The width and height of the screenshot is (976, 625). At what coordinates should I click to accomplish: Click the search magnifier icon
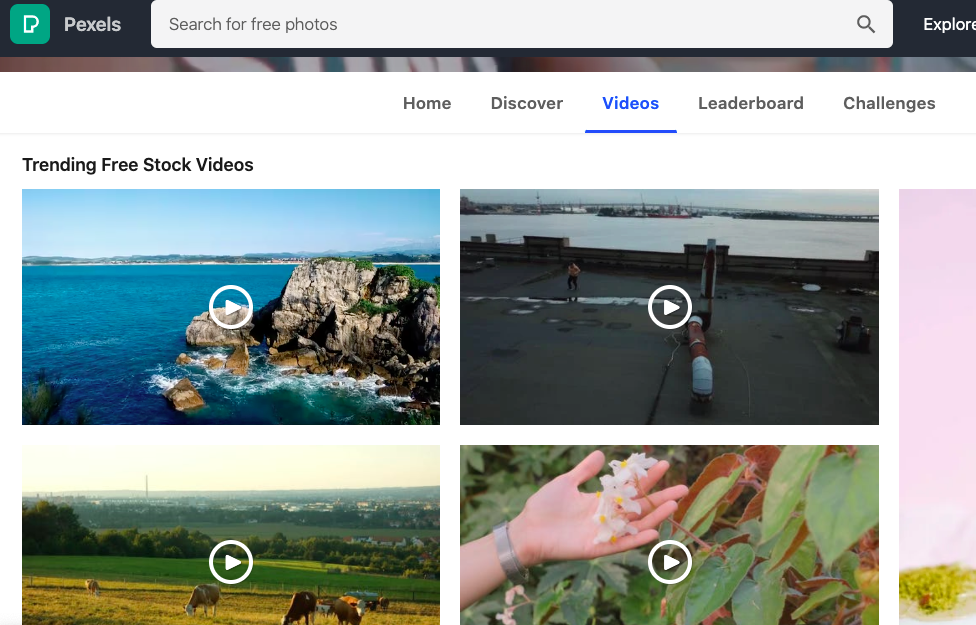(866, 24)
